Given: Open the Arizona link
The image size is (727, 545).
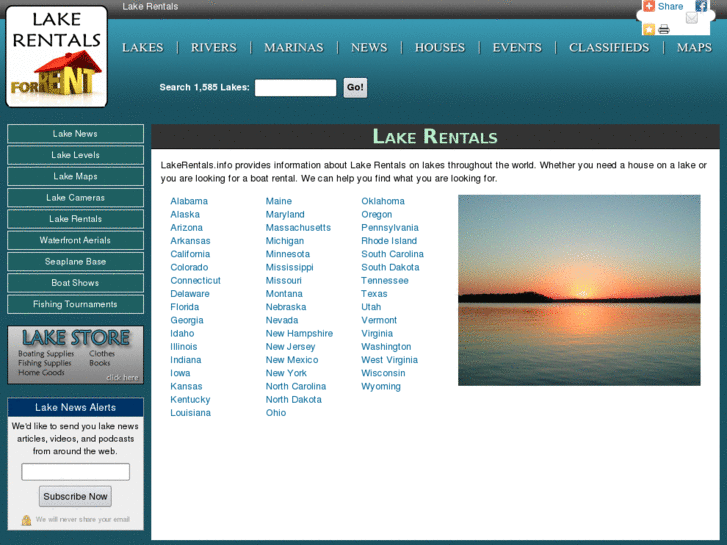Looking at the screenshot, I should pyautogui.click(x=186, y=227).
